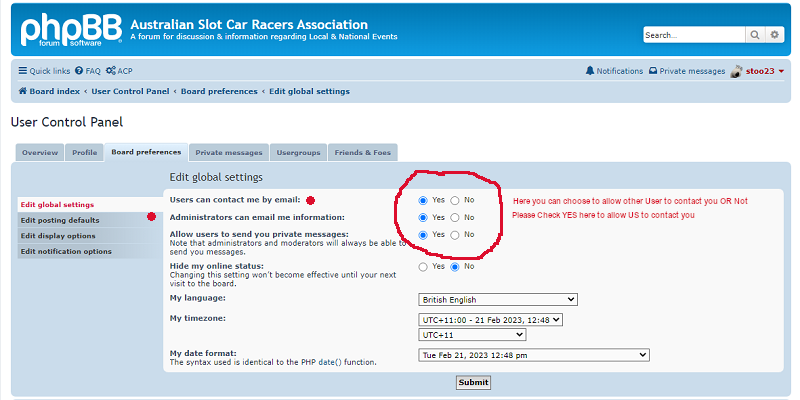This screenshot has width=800, height=400.
Task: Open advanced search gear icon
Action: coord(774,35)
